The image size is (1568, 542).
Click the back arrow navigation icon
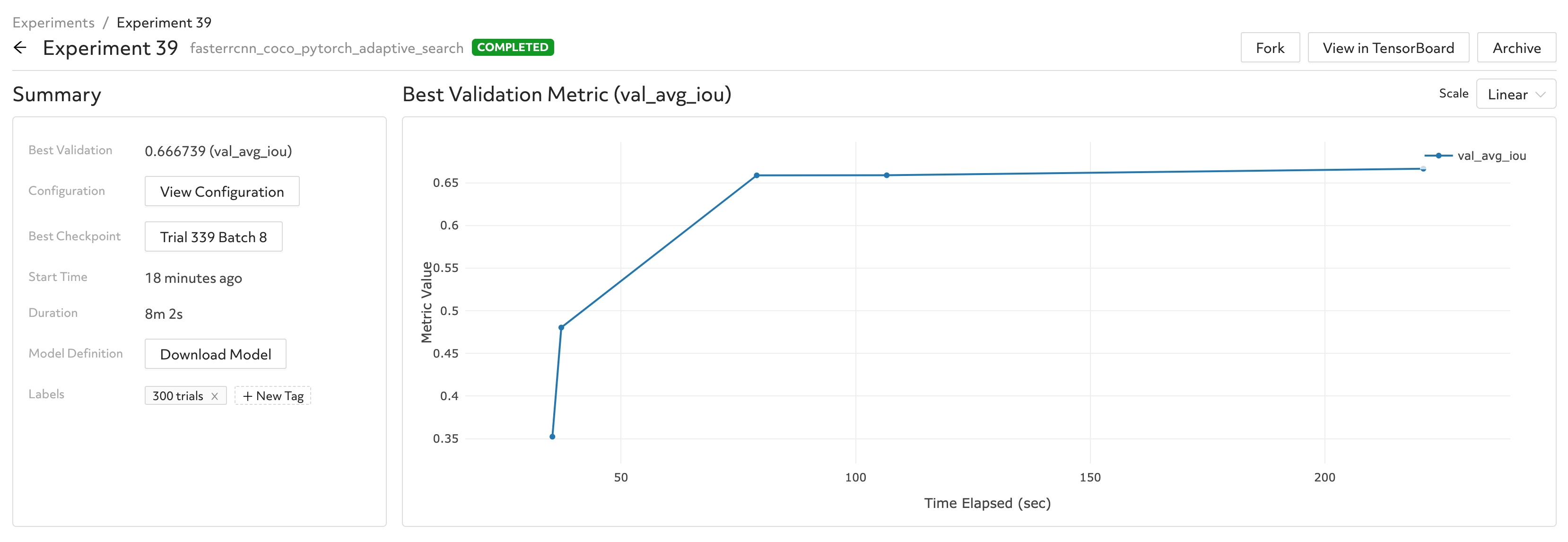pyautogui.click(x=20, y=47)
